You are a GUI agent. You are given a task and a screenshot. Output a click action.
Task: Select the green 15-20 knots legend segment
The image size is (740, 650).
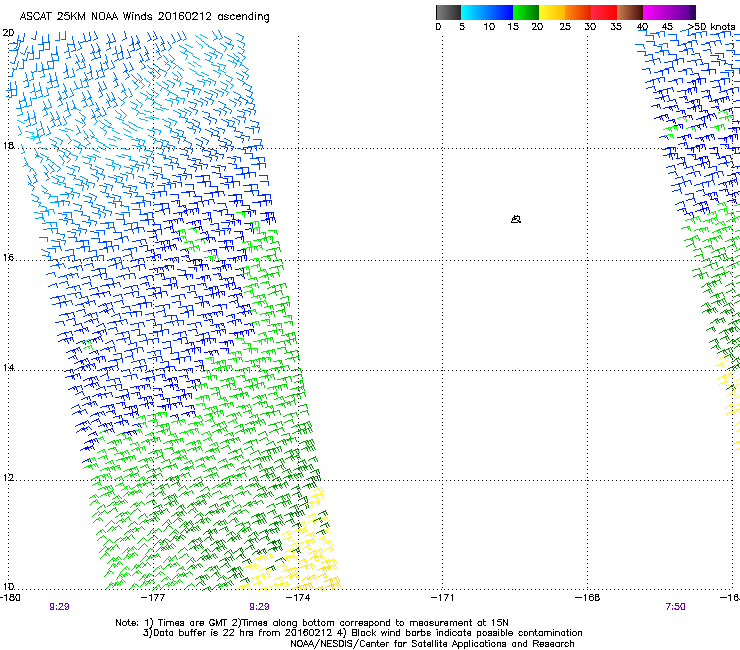526,12
